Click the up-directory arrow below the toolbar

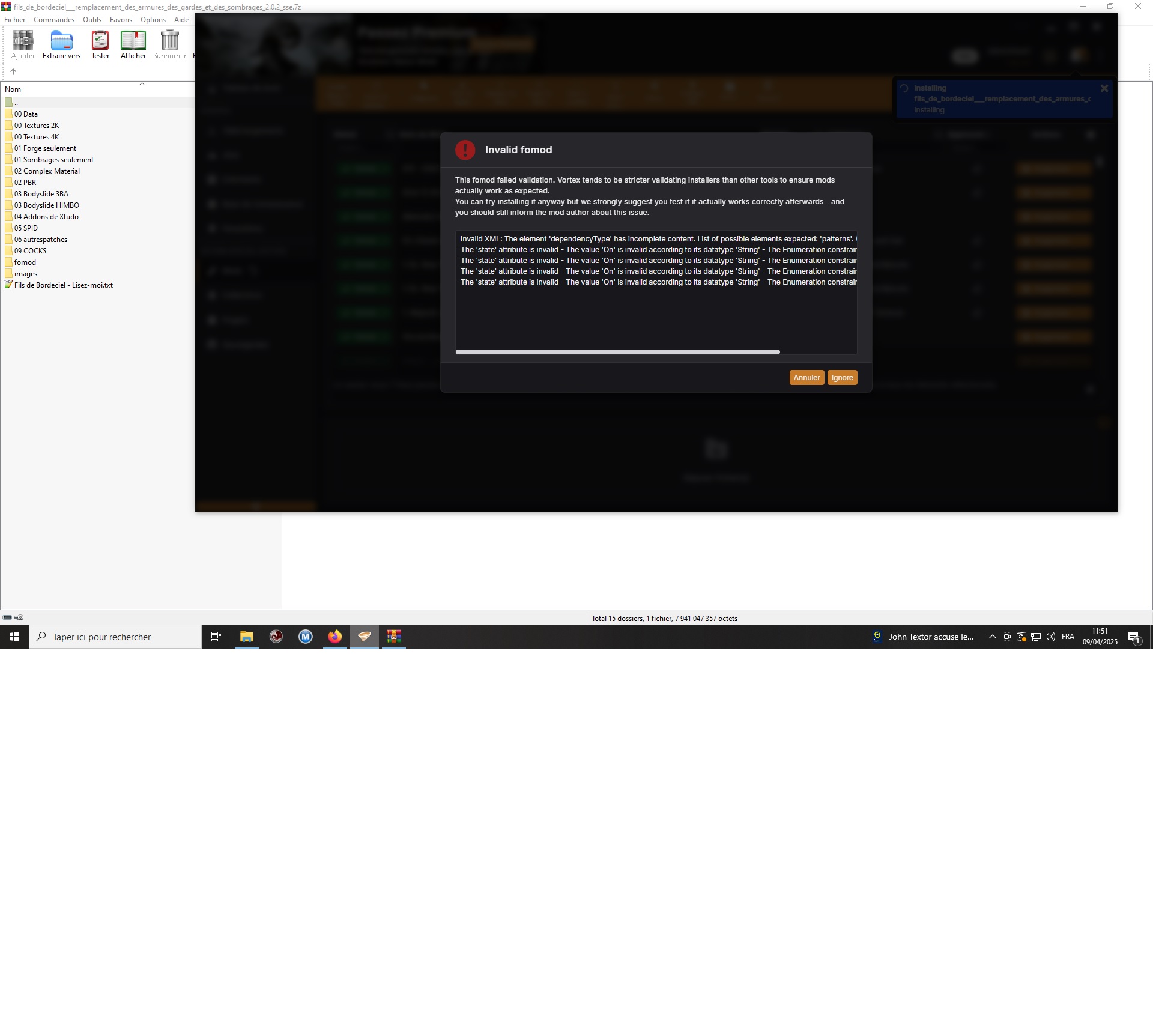[x=13, y=71]
